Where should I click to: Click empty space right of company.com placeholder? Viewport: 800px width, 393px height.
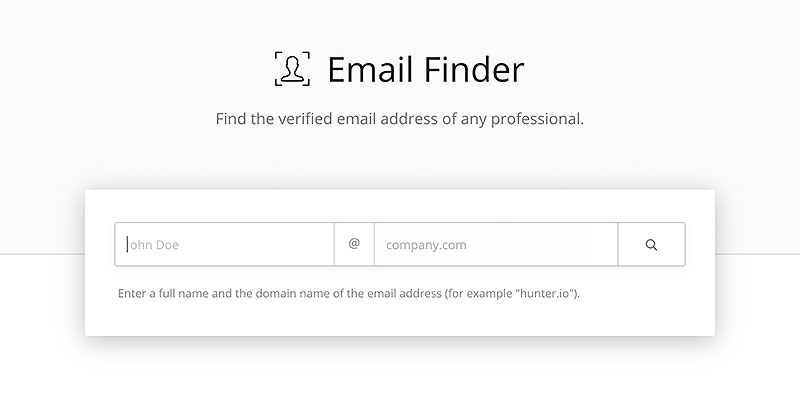pyautogui.click(x=541, y=244)
